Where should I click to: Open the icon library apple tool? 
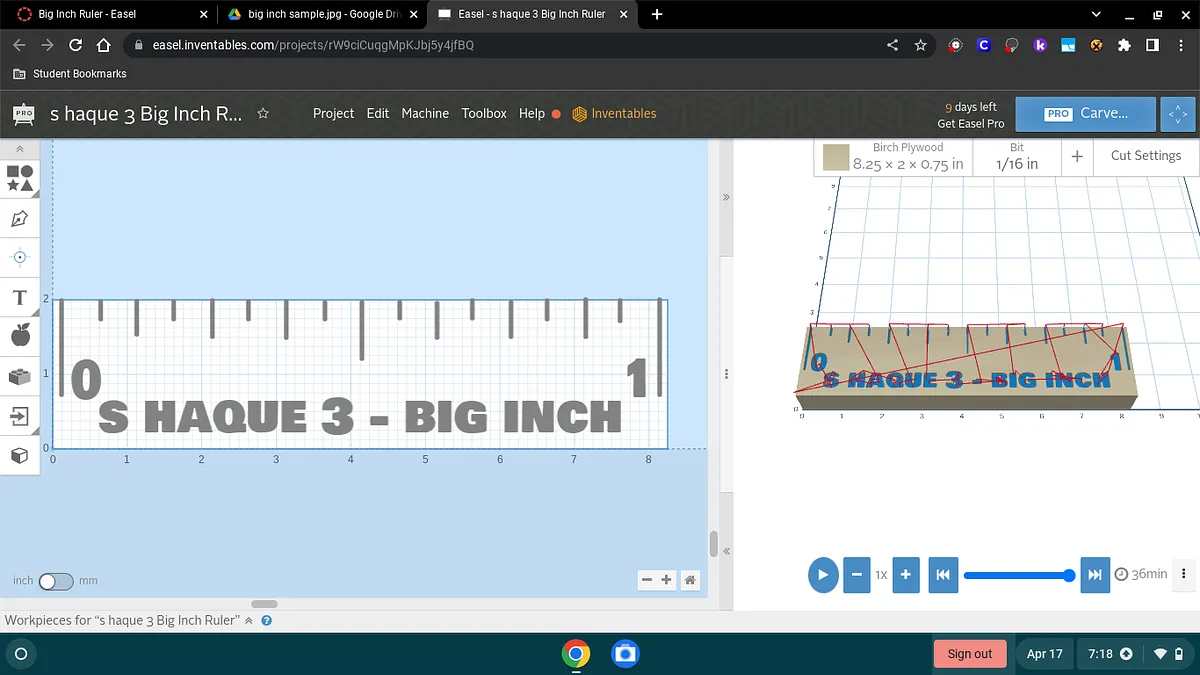(x=20, y=336)
